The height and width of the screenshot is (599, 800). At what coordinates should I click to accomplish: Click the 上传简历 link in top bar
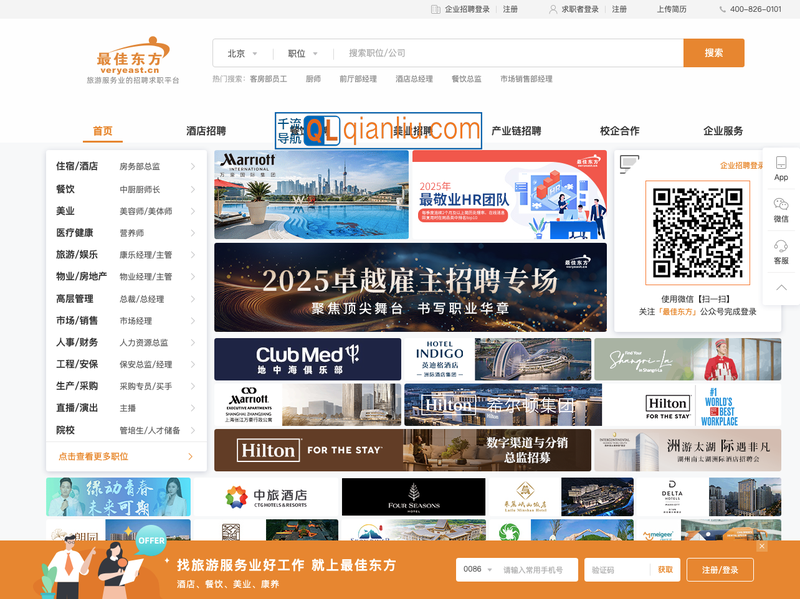(x=671, y=9)
